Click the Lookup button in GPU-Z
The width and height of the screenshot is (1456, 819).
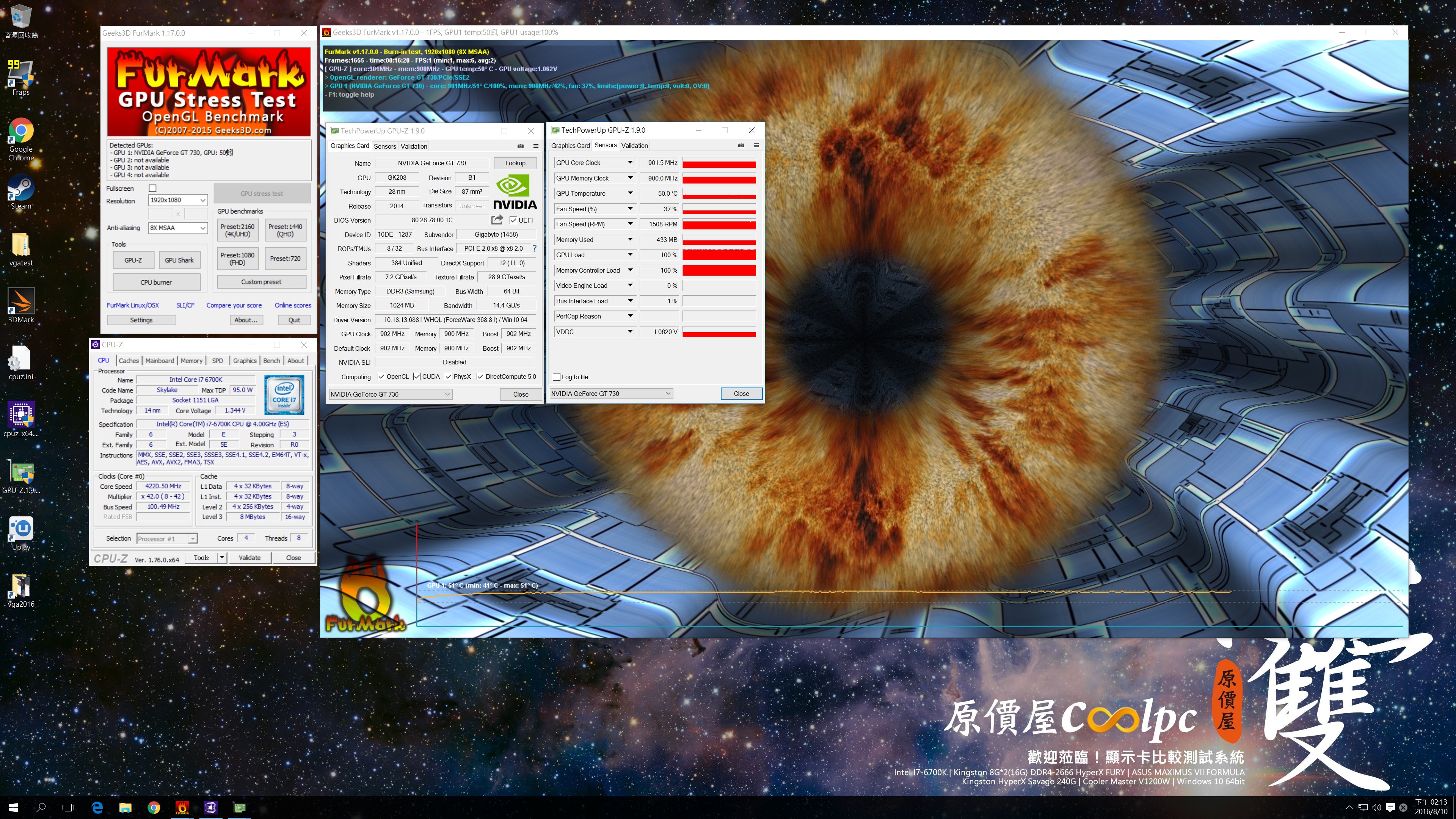(515, 163)
